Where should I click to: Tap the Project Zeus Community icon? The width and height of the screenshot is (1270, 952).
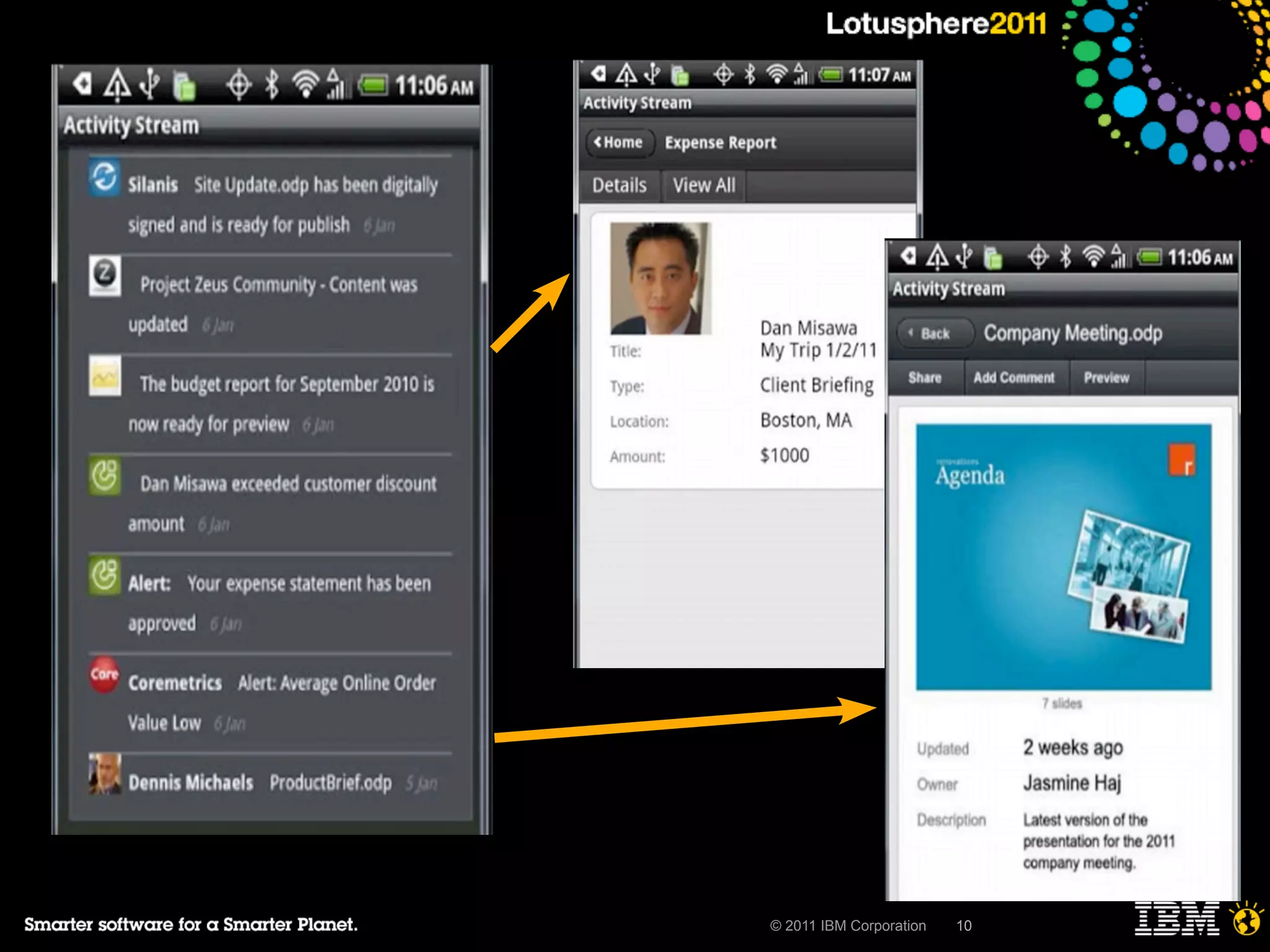tap(104, 275)
